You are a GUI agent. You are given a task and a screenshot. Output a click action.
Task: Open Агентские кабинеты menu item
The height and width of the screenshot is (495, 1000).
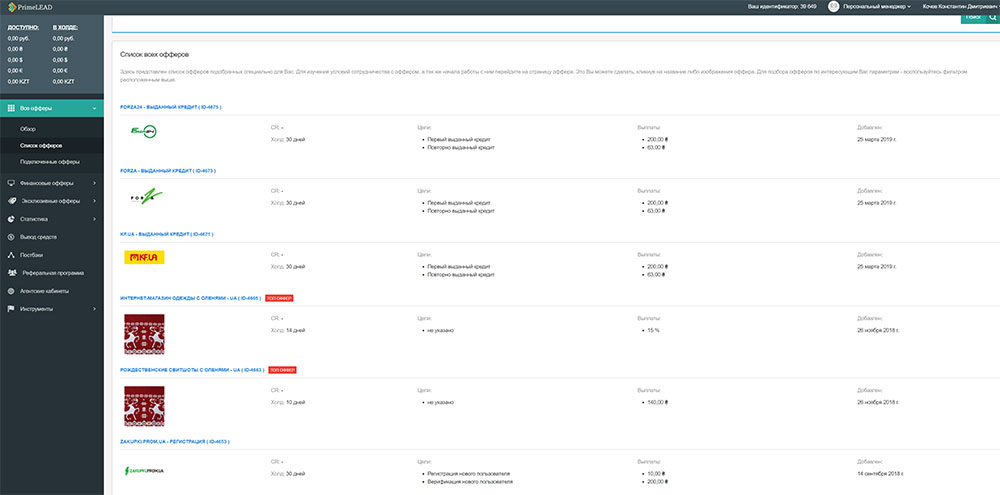(44, 291)
